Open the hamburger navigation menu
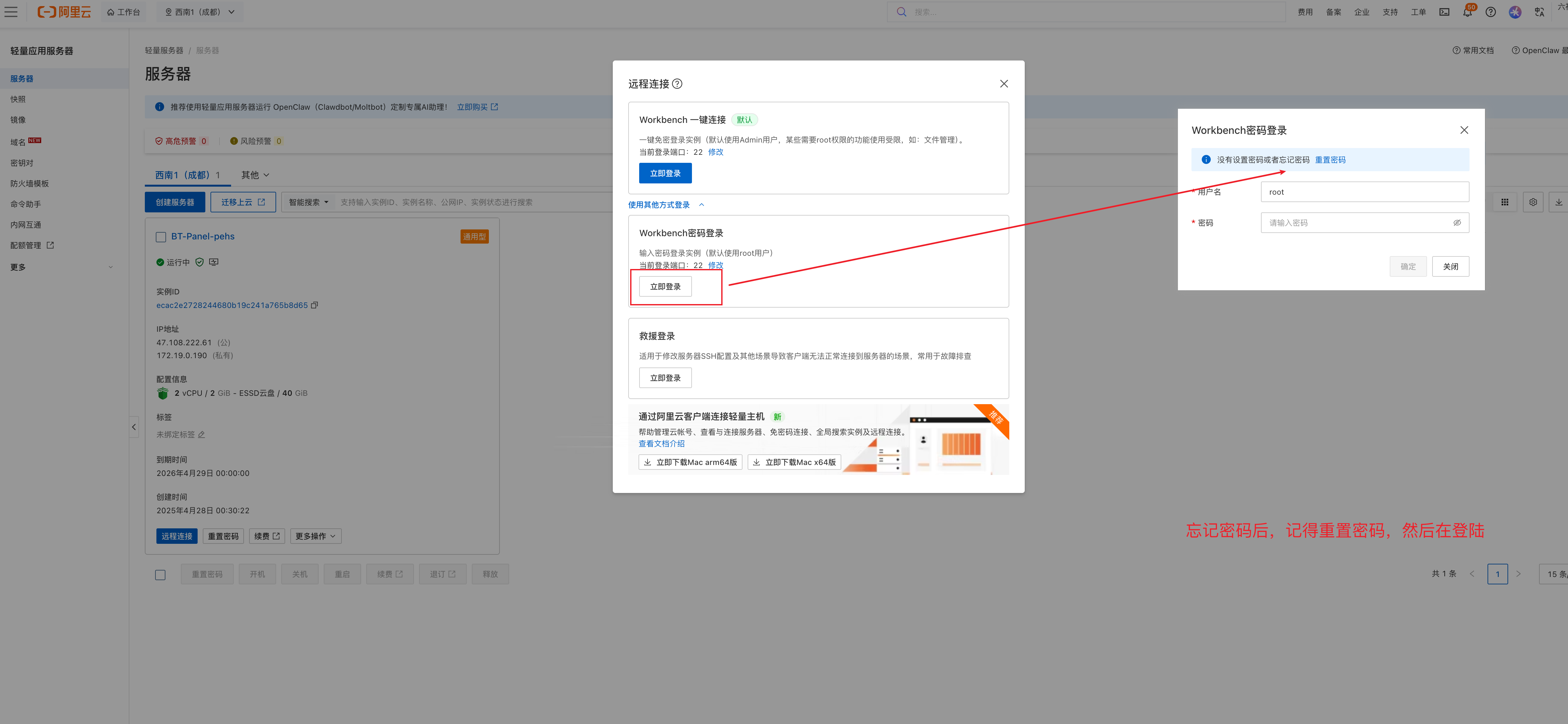The image size is (1568, 724). (x=11, y=12)
